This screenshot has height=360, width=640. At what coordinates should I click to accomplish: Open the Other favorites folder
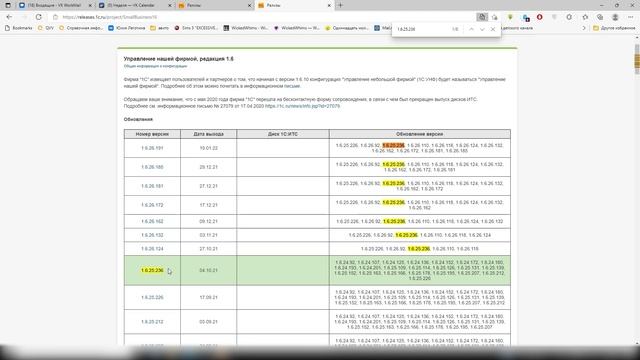pyautogui.click(x=614, y=28)
